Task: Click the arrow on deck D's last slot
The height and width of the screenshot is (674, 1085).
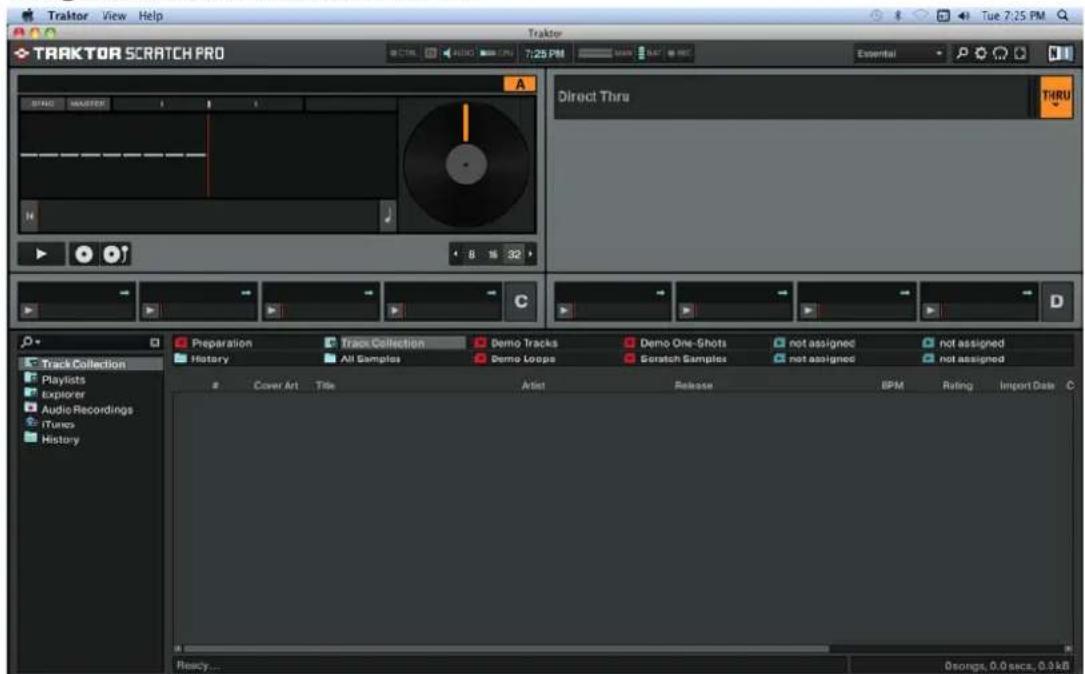Action: tap(1027, 293)
